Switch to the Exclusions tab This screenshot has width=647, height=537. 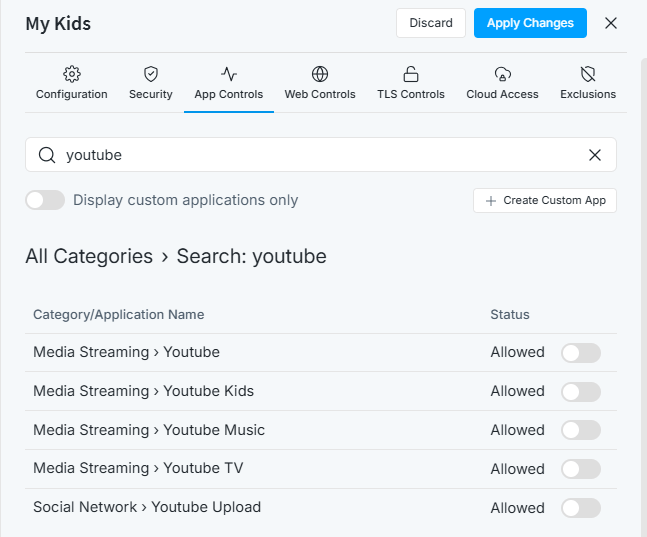click(588, 83)
